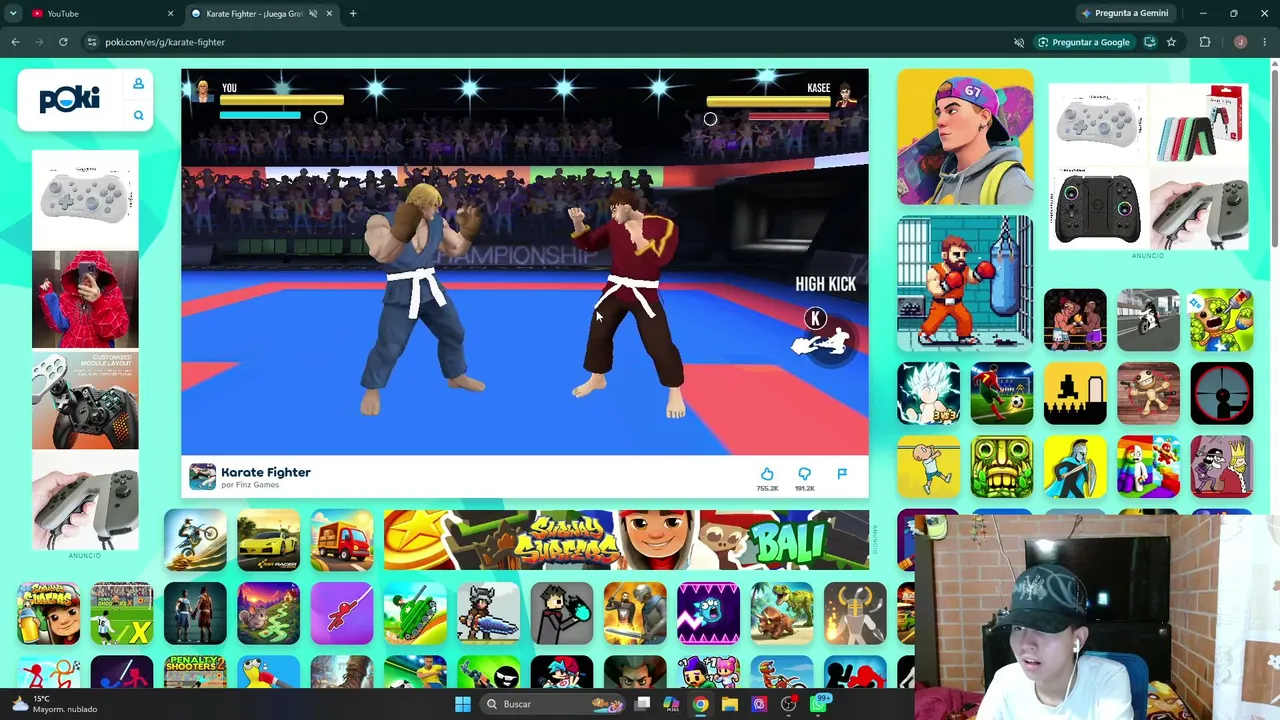This screenshot has height=720, width=1280.
Task: Reload the Poki page
Action: click(63, 42)
